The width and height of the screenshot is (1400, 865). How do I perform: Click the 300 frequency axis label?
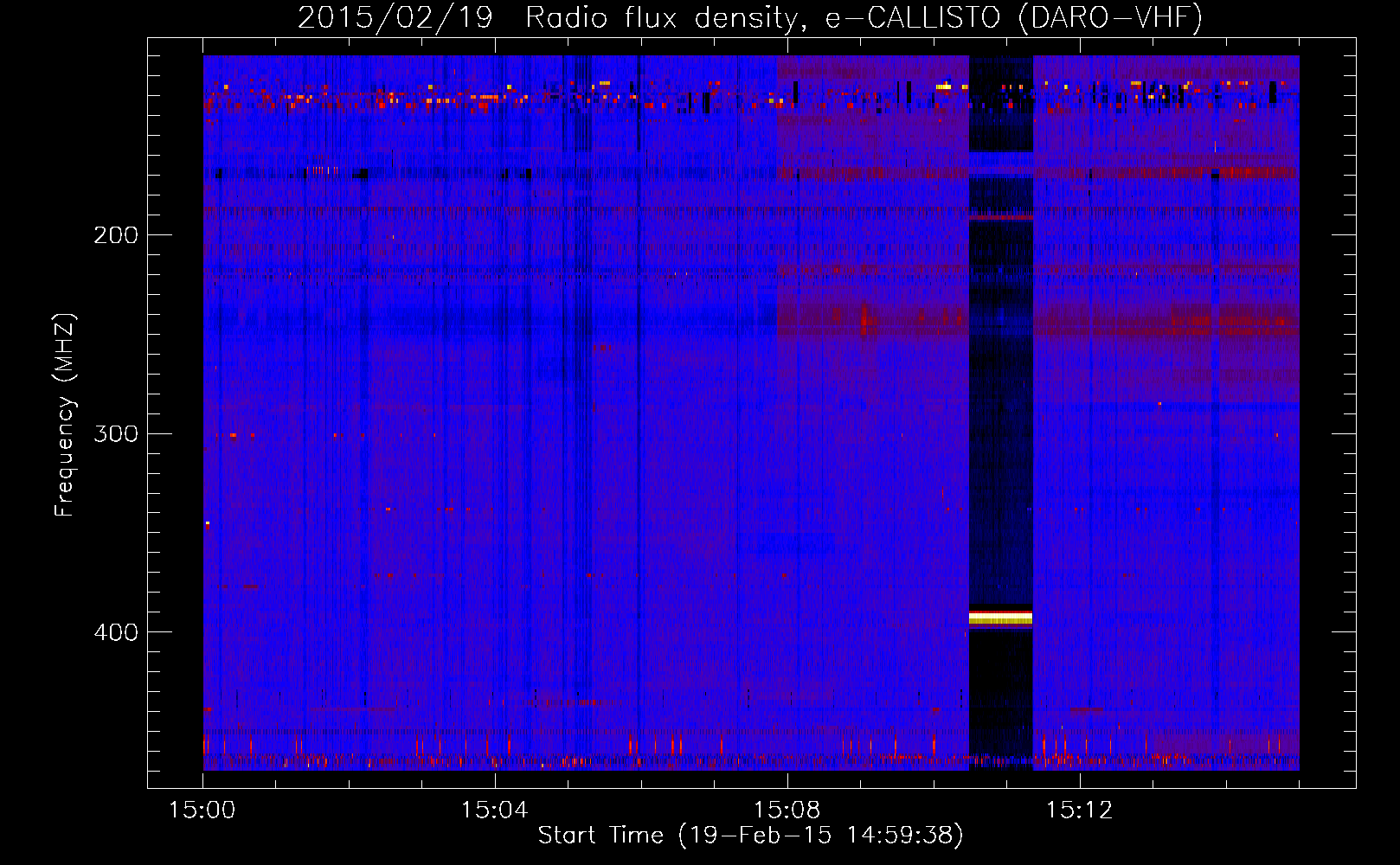(116, 434)
